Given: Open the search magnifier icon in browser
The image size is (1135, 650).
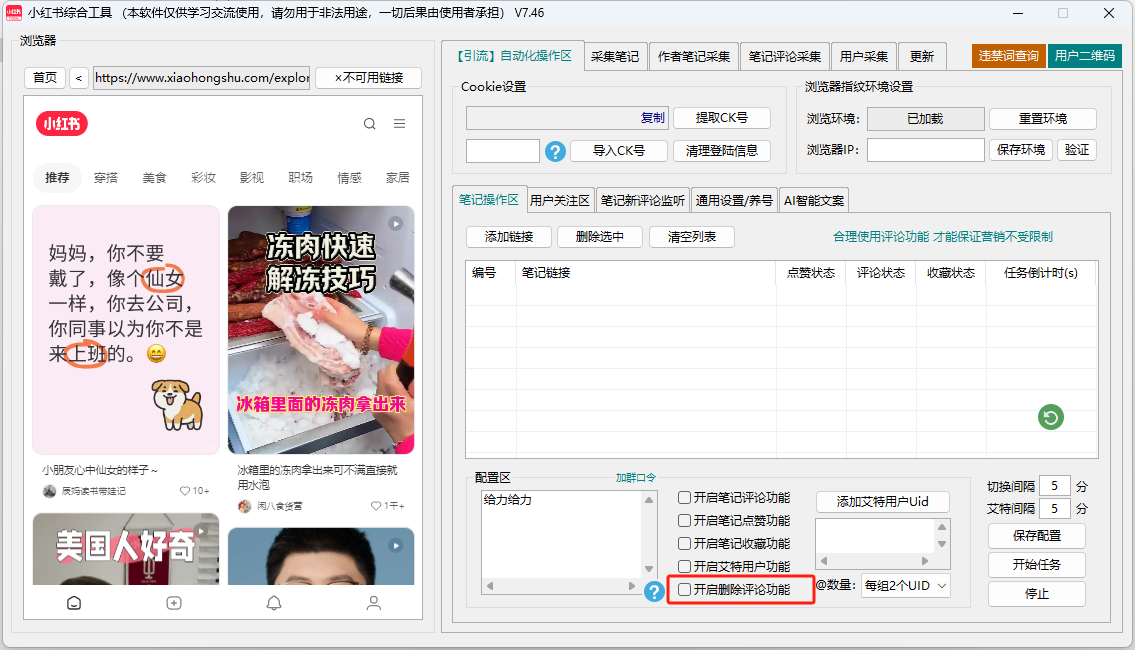Looking at the screenshot, I should point(369,124).
